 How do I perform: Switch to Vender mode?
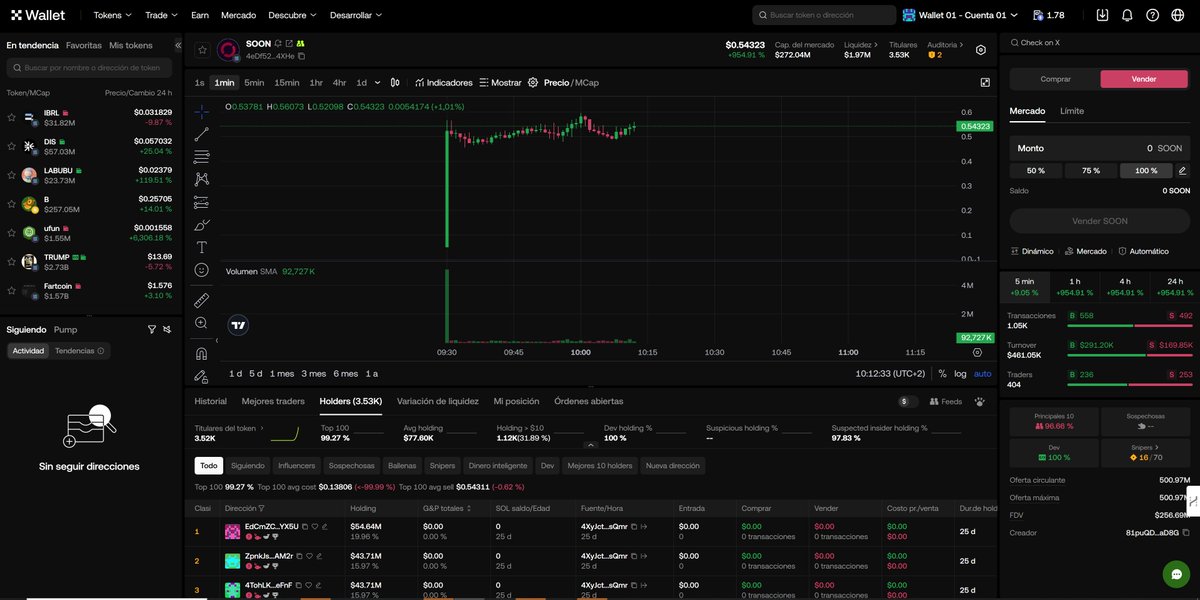point(1144,79)
